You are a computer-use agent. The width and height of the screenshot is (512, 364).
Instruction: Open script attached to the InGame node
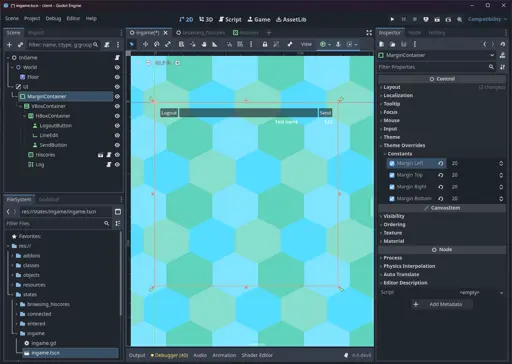(x=117, y=58)
